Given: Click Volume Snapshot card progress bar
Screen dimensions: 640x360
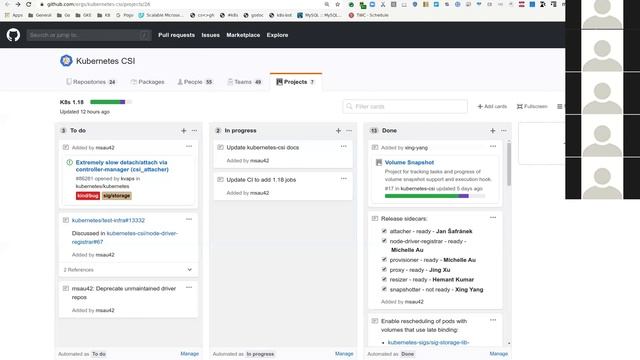Looking at the screenshot, I should (x=435, y=196).
